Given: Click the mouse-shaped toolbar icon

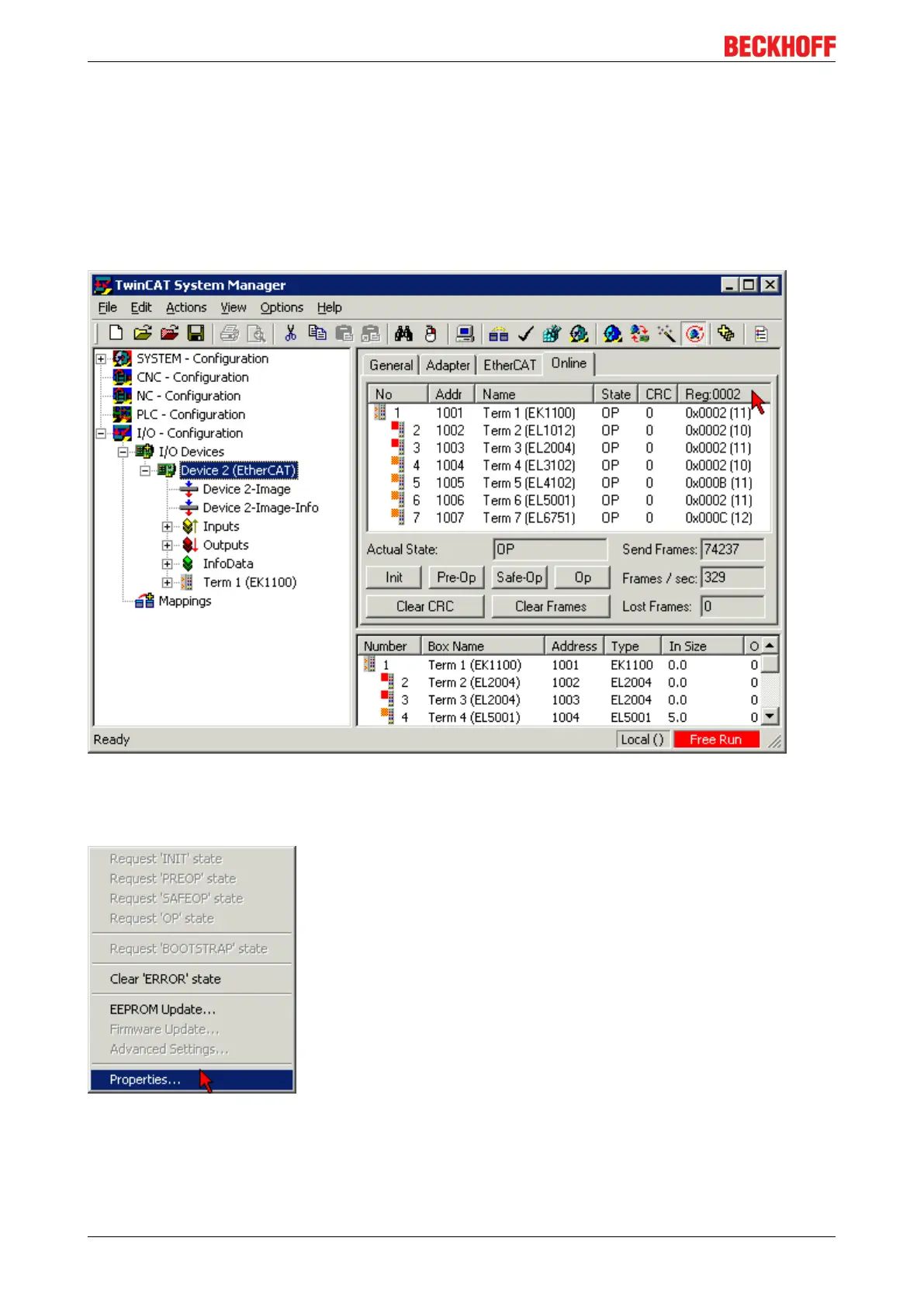Looking at the screenshot, I should 431,333.
